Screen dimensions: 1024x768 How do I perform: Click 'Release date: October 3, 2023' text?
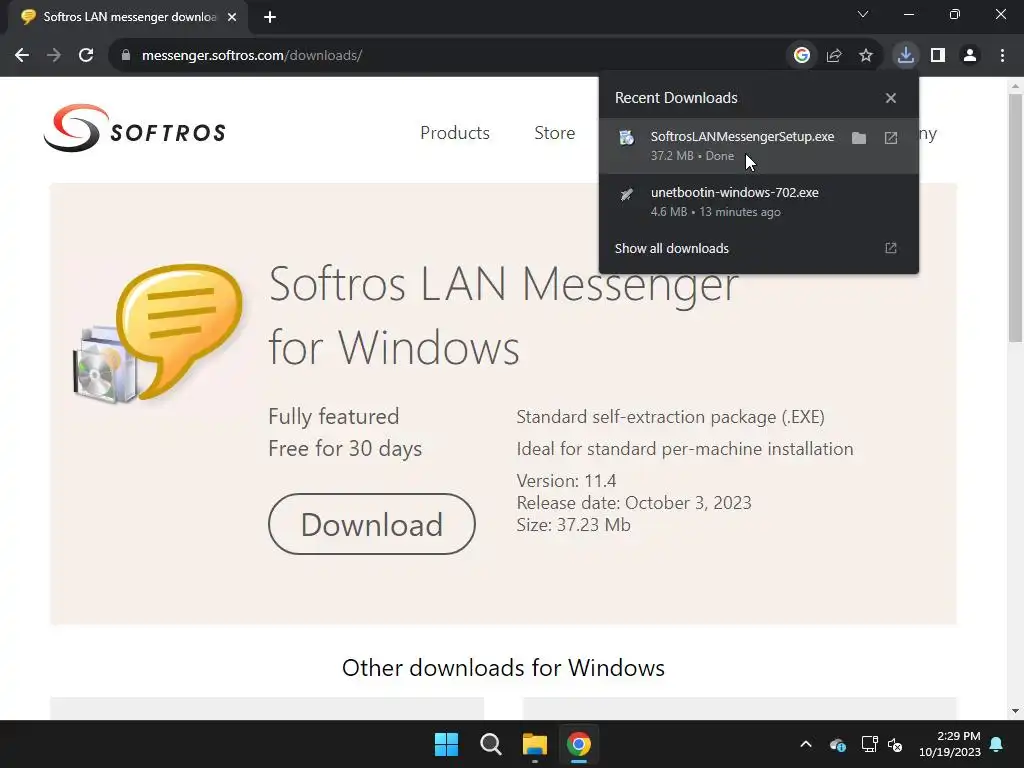click(x=633, y=503)
